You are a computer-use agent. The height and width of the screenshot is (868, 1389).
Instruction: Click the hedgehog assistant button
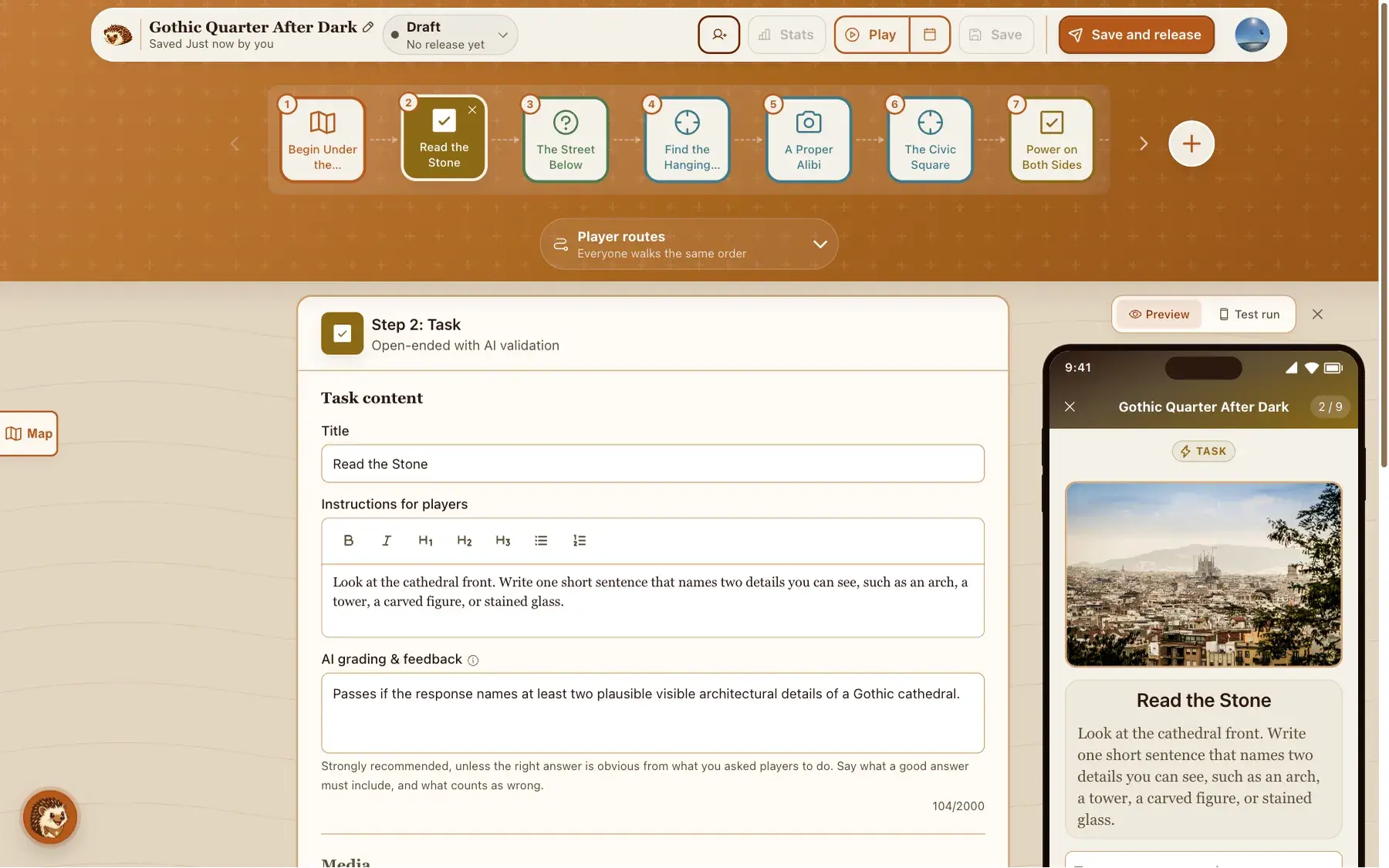pyautogui.click(x=50, y=817)
